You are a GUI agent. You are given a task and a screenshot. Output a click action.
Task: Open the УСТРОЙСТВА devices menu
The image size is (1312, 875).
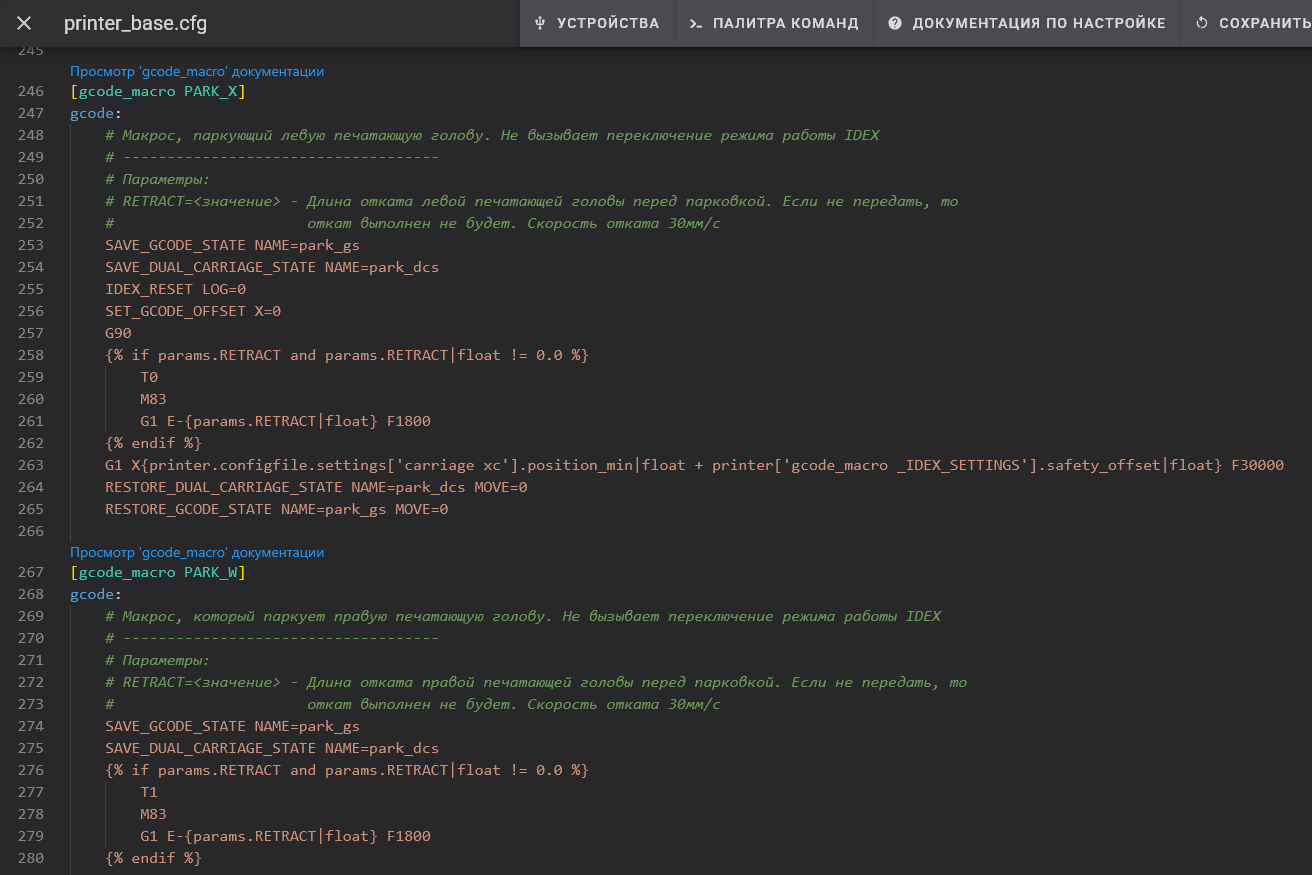(x=597, y=23)
